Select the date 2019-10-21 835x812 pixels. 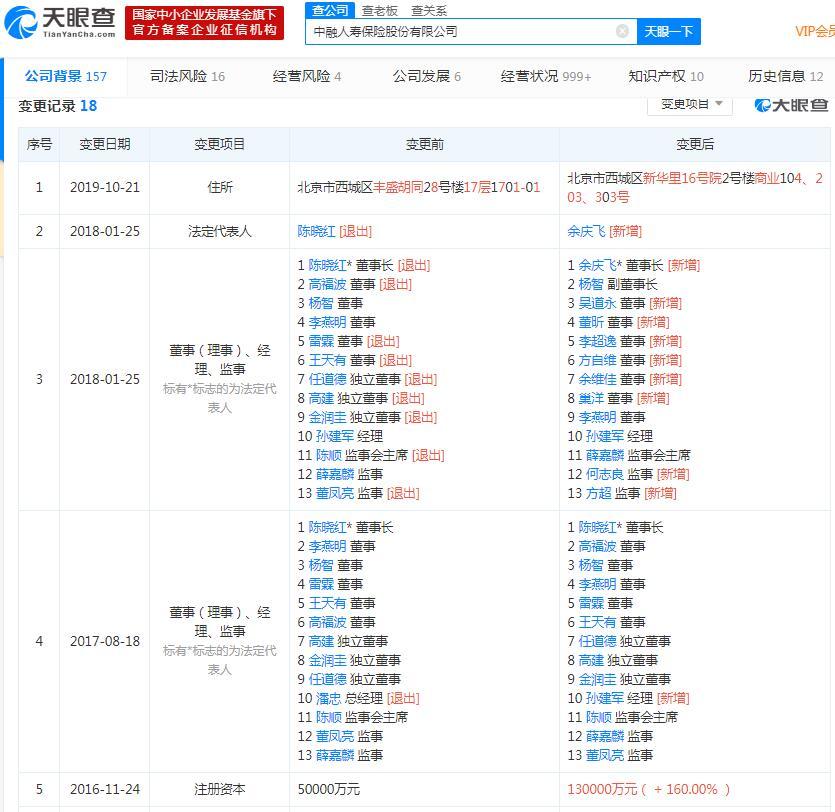(104, 187)
